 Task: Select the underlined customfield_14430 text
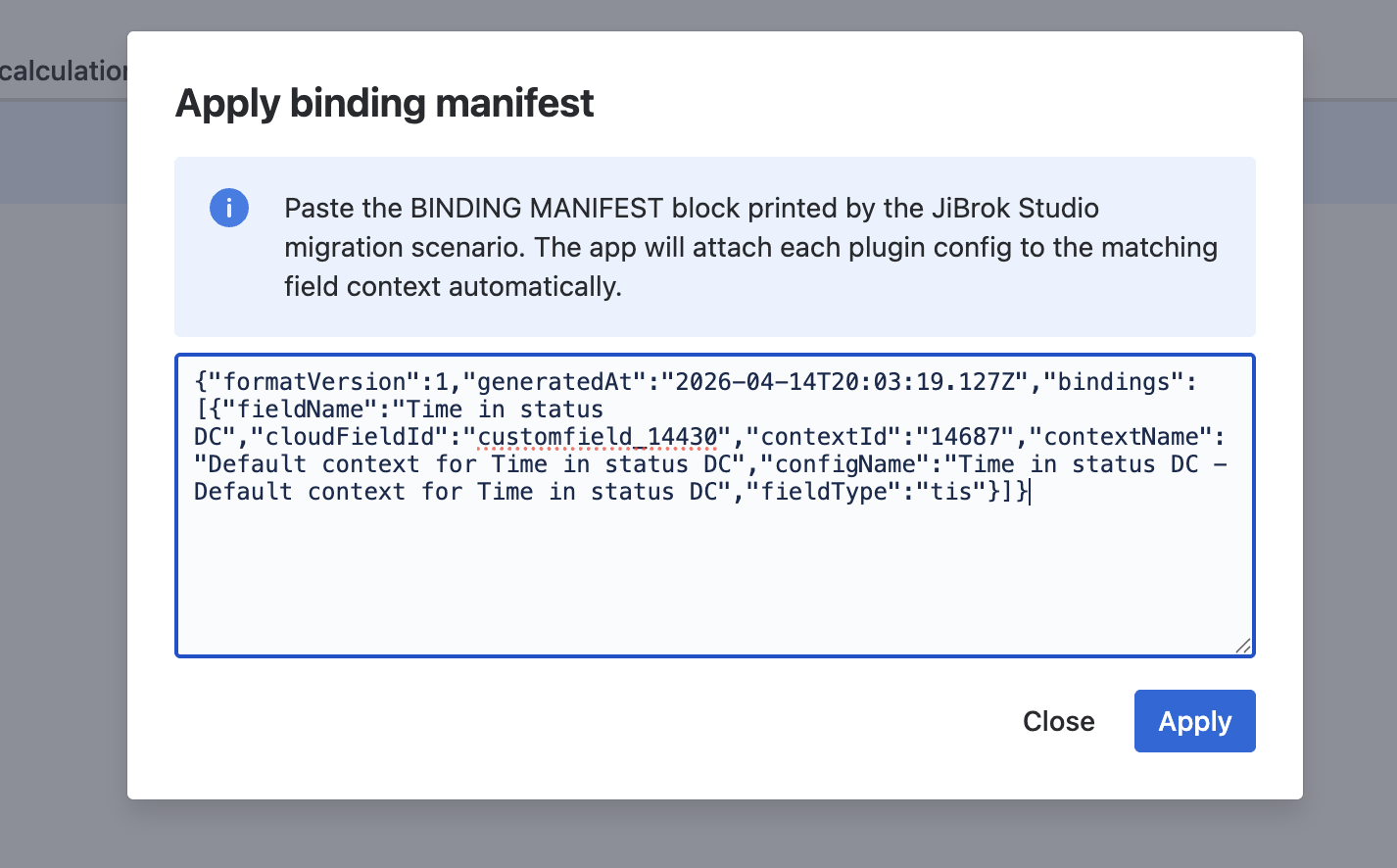[596, 436]
